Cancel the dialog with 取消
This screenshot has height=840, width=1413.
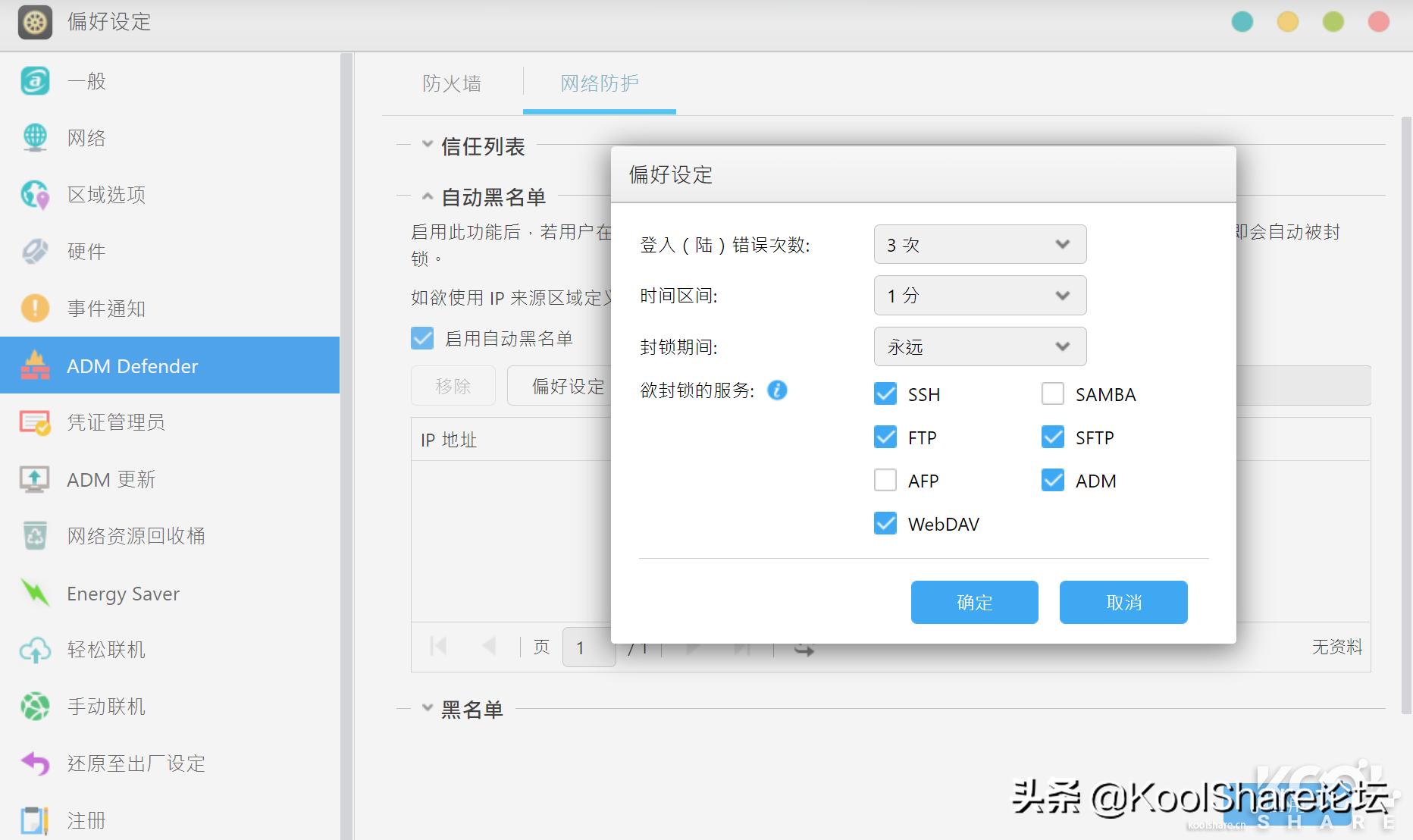click(1123, 602)
